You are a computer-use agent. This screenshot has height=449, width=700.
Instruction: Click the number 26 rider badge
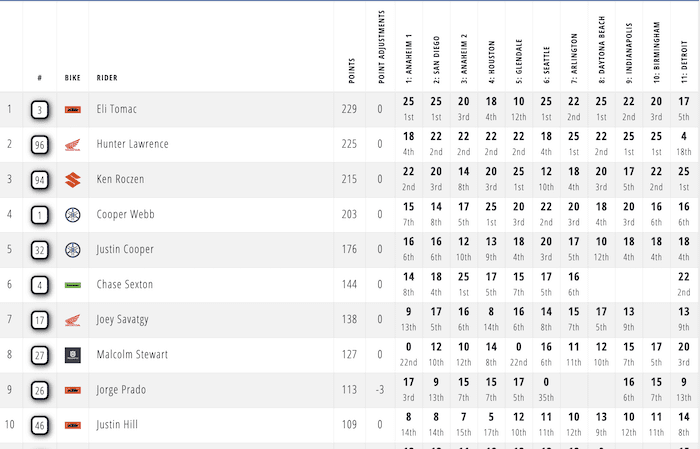(x=40, y=390)
